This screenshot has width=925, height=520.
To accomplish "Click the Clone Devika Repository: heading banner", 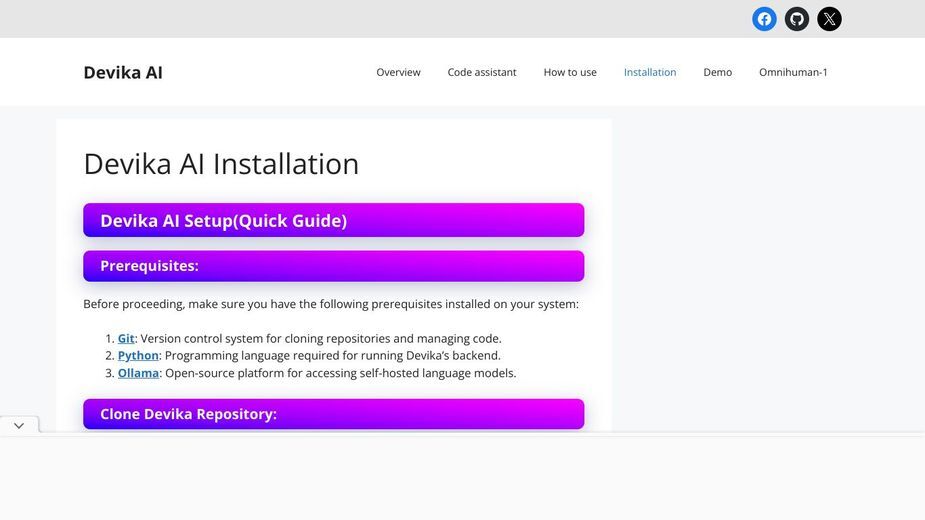I will coord(333,414).
